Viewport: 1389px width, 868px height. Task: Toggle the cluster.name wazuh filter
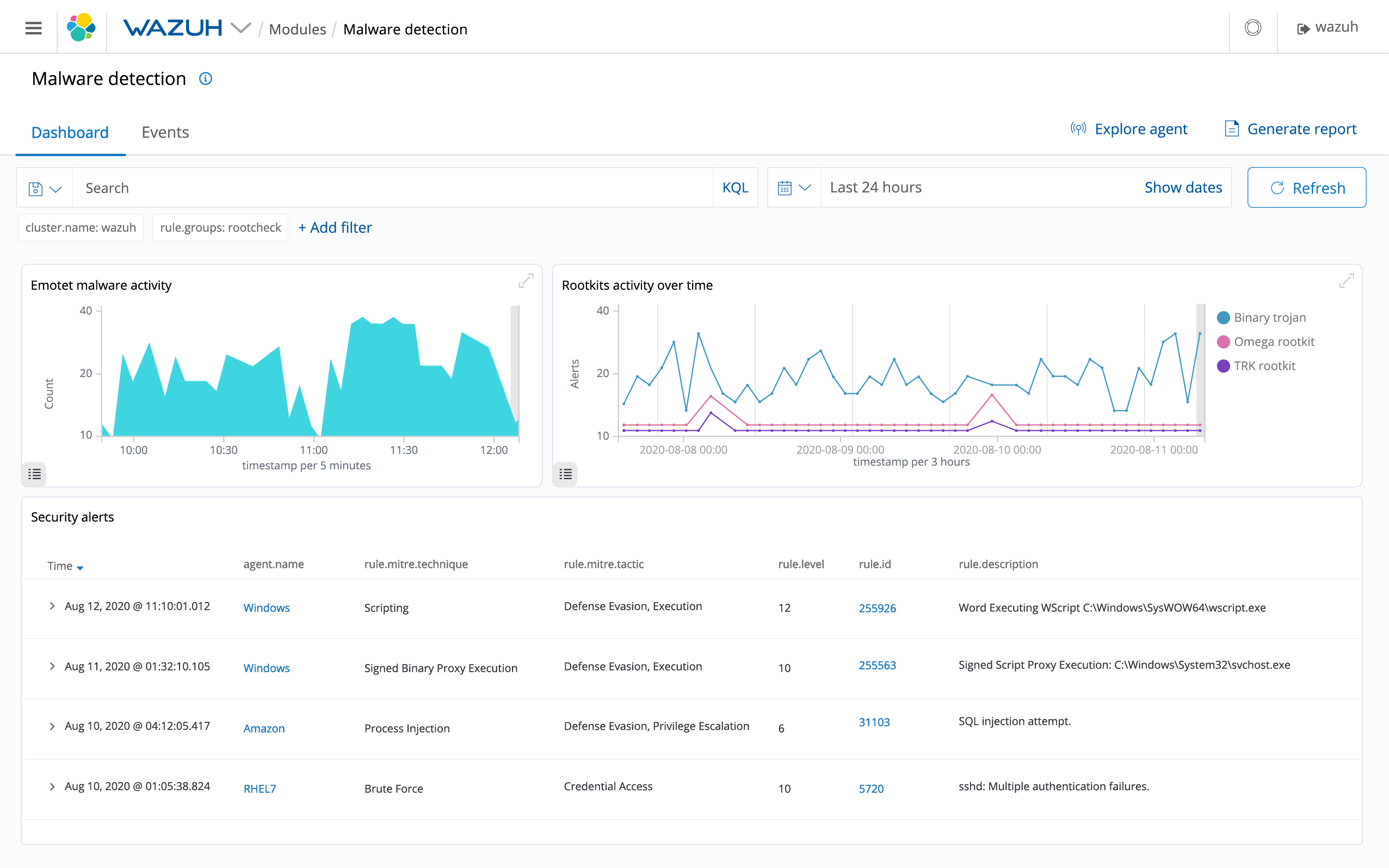click(82, 227)
